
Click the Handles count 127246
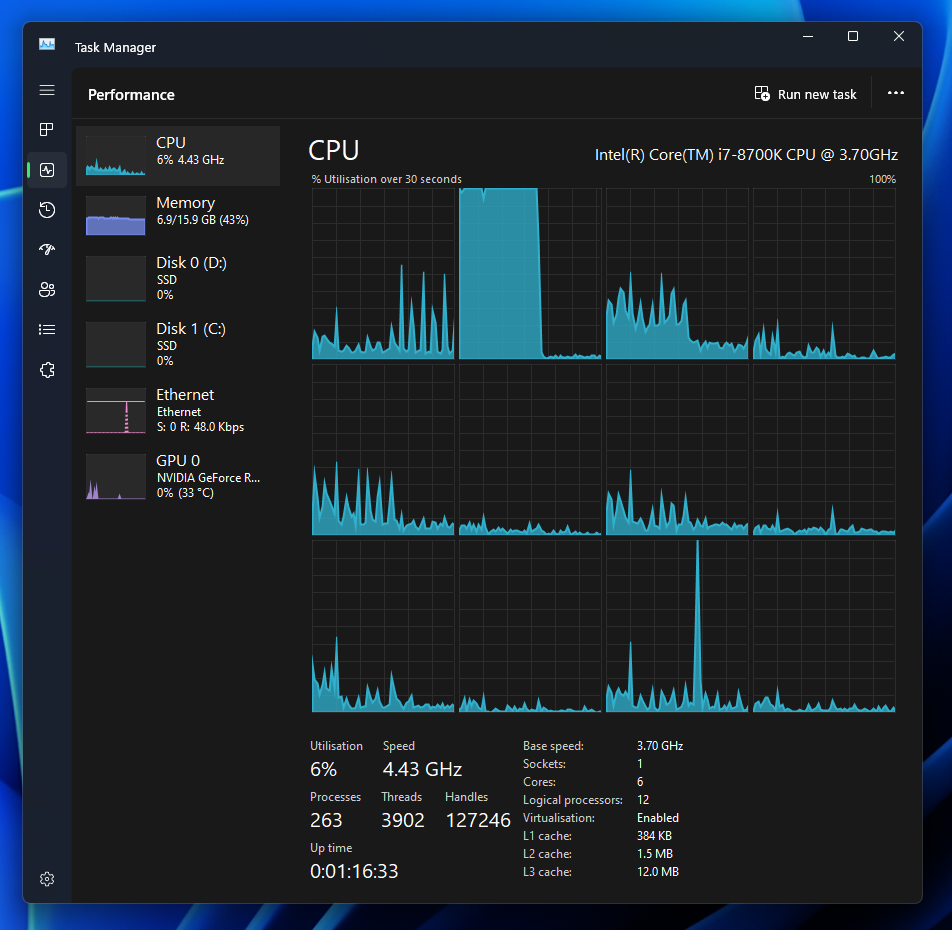pos(478,821)
